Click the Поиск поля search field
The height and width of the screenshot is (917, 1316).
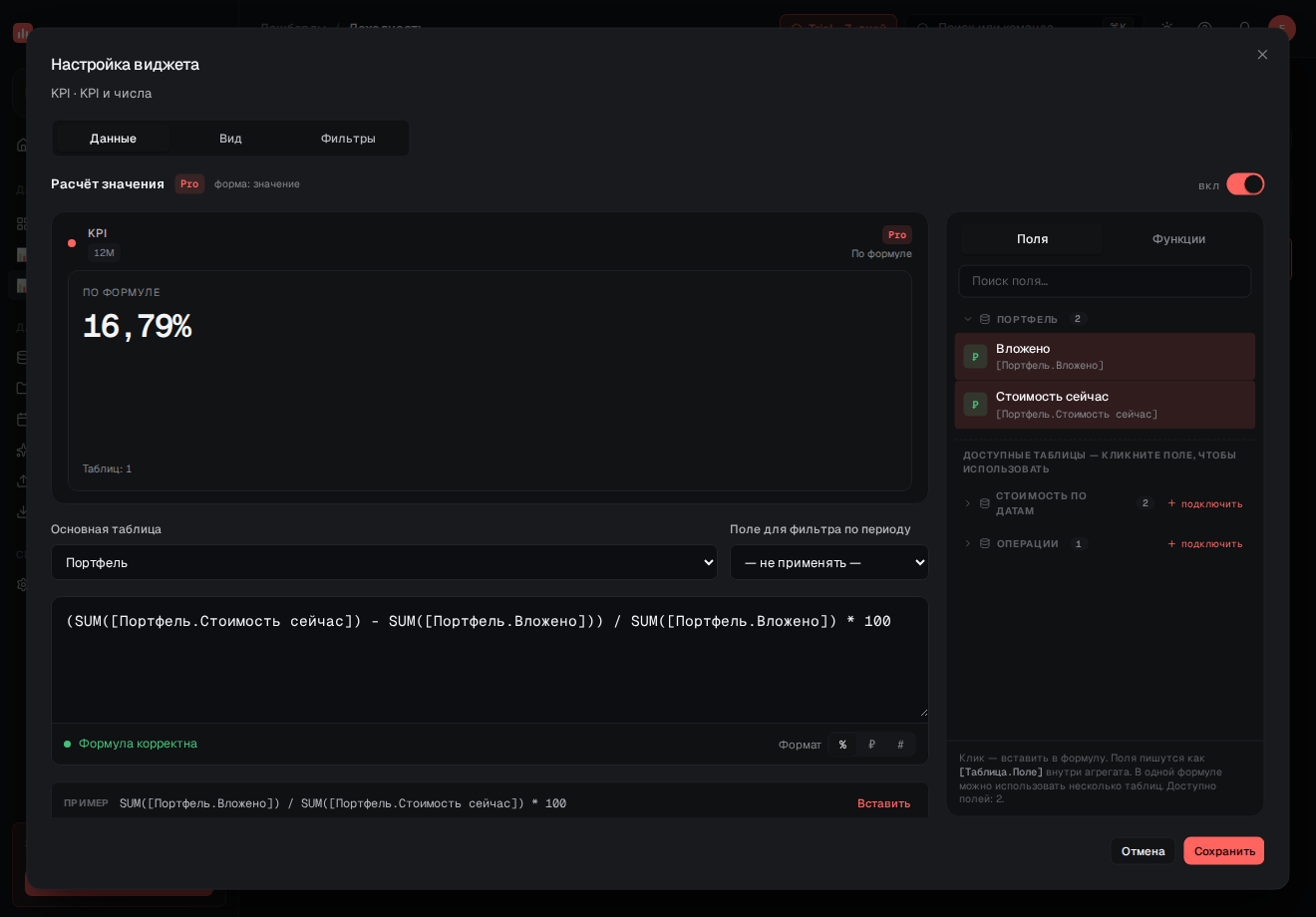click(x=1105, y=281)
